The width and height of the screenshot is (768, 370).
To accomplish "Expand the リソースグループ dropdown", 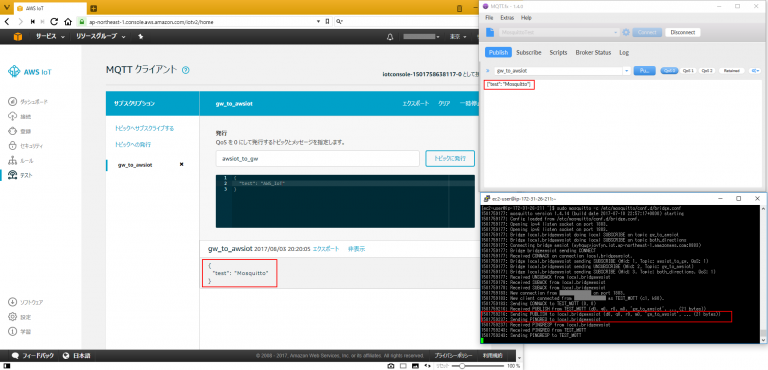I will point(101,37).
